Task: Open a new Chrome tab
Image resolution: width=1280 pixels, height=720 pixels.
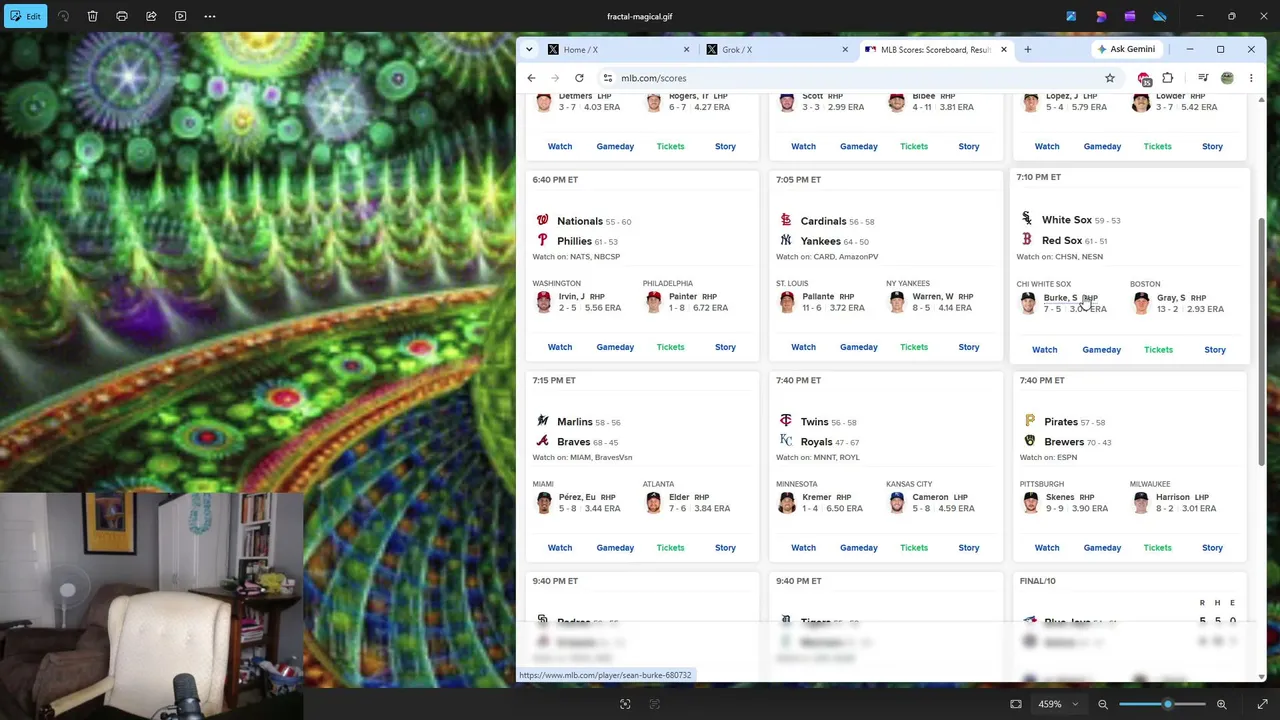Action: pyautogui.click(x=1027, y=49)
